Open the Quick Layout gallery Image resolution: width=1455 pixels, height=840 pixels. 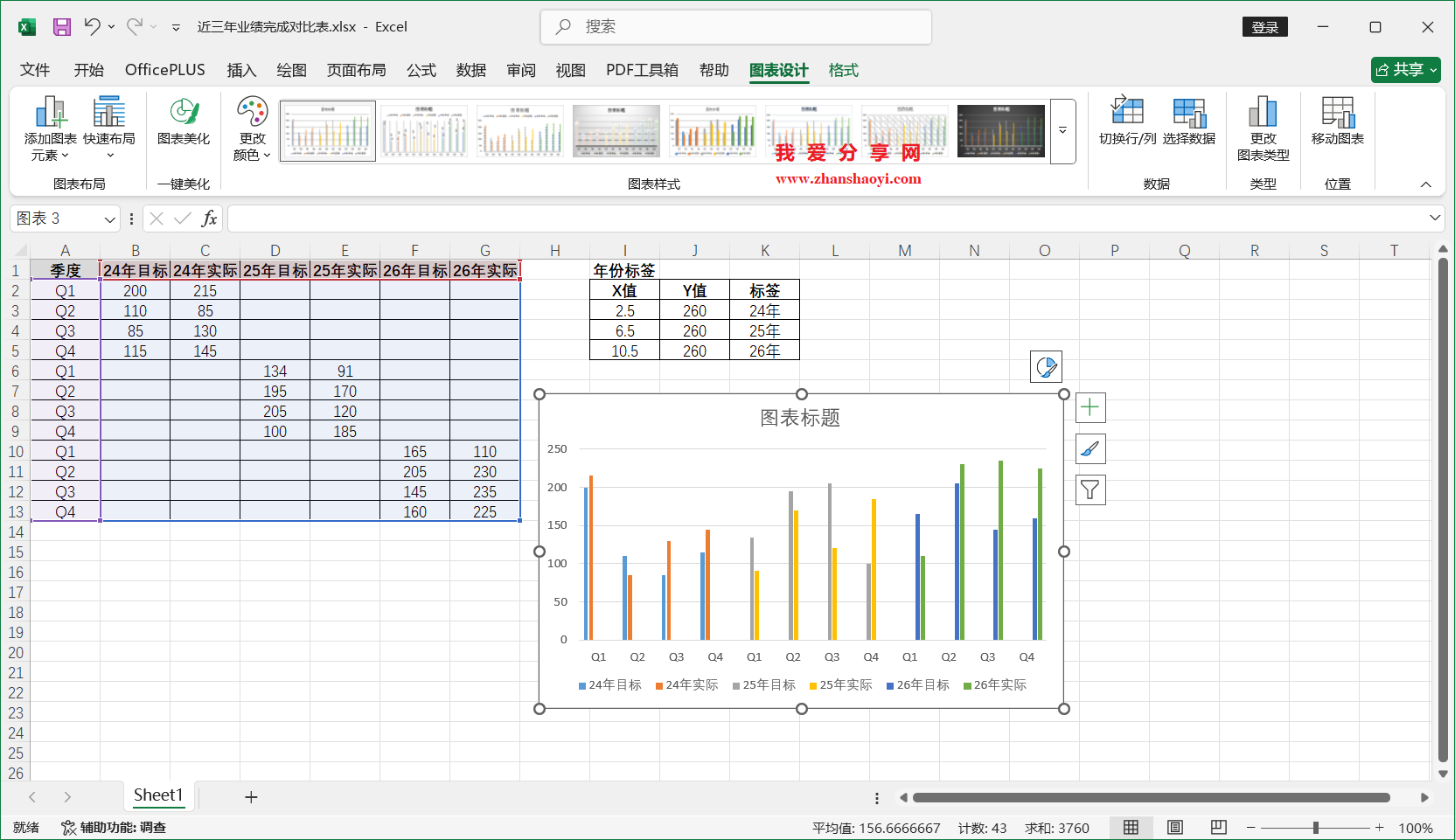click(109, 129)
